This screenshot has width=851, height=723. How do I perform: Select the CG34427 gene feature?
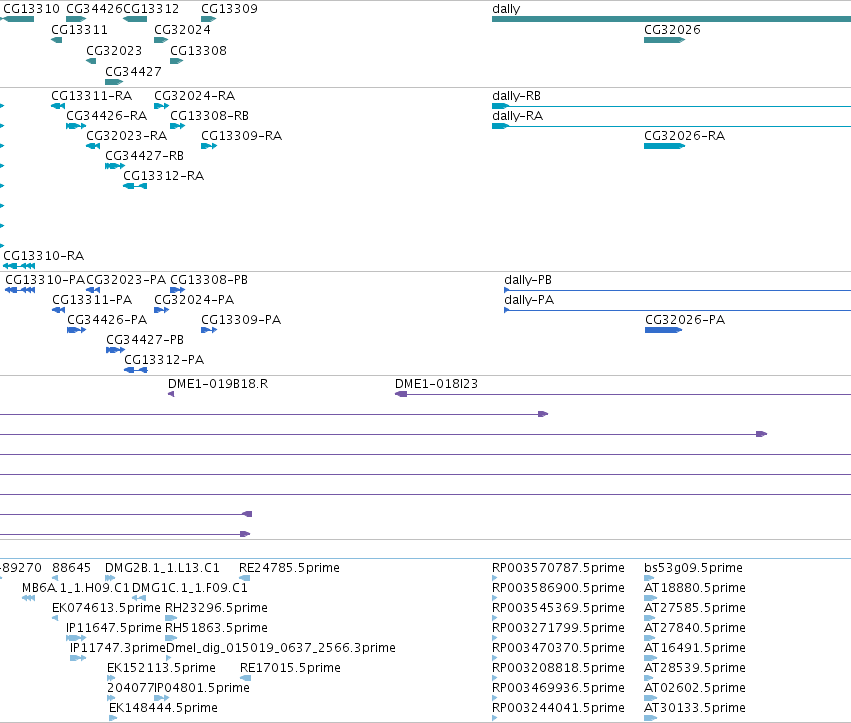pyautogui.click(x=114, y=82)
